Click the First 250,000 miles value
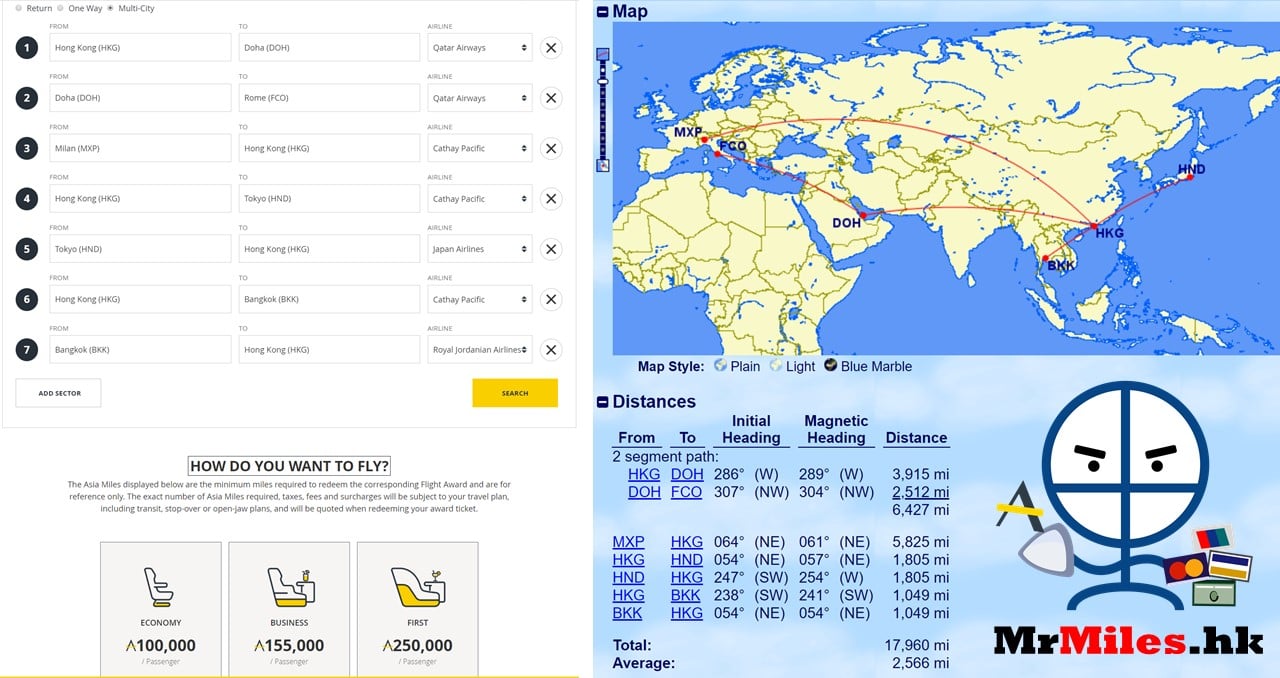The height and width of the screenshot is (678, 1280). (417, 646)
